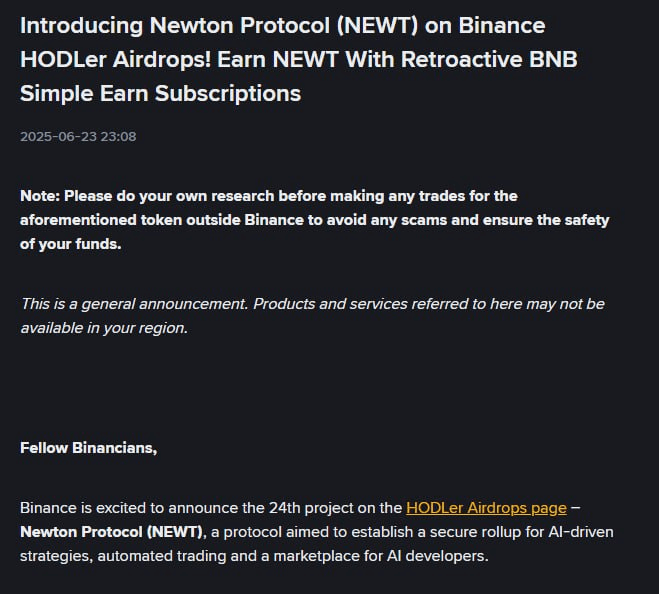This screenshot has width=659, height=594.
Task: Click Simple Earn Subscriptions in the title
Action: (161, 93)
